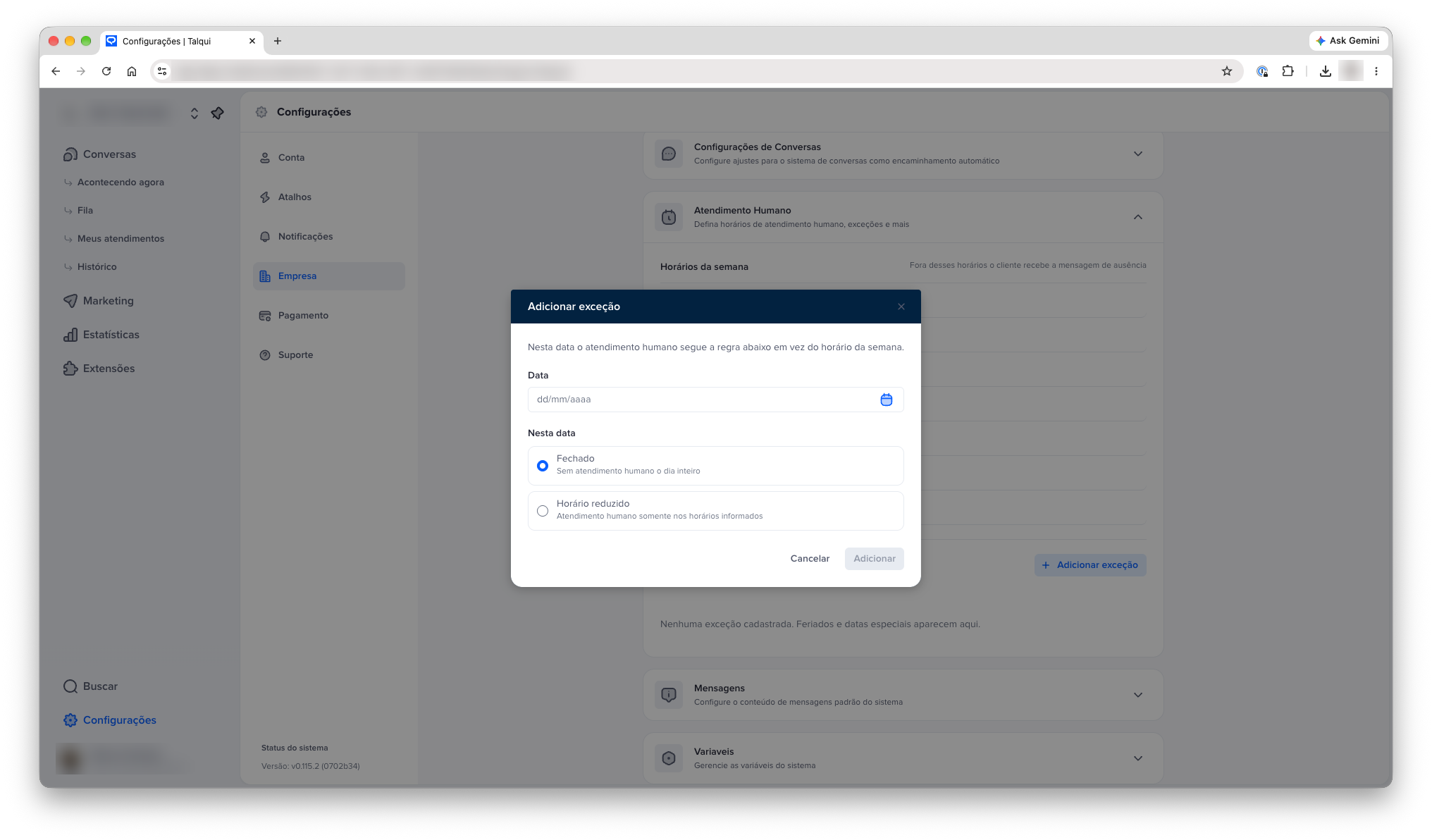
Task: Click the Adicionar button in dialog
Action: 874,559
